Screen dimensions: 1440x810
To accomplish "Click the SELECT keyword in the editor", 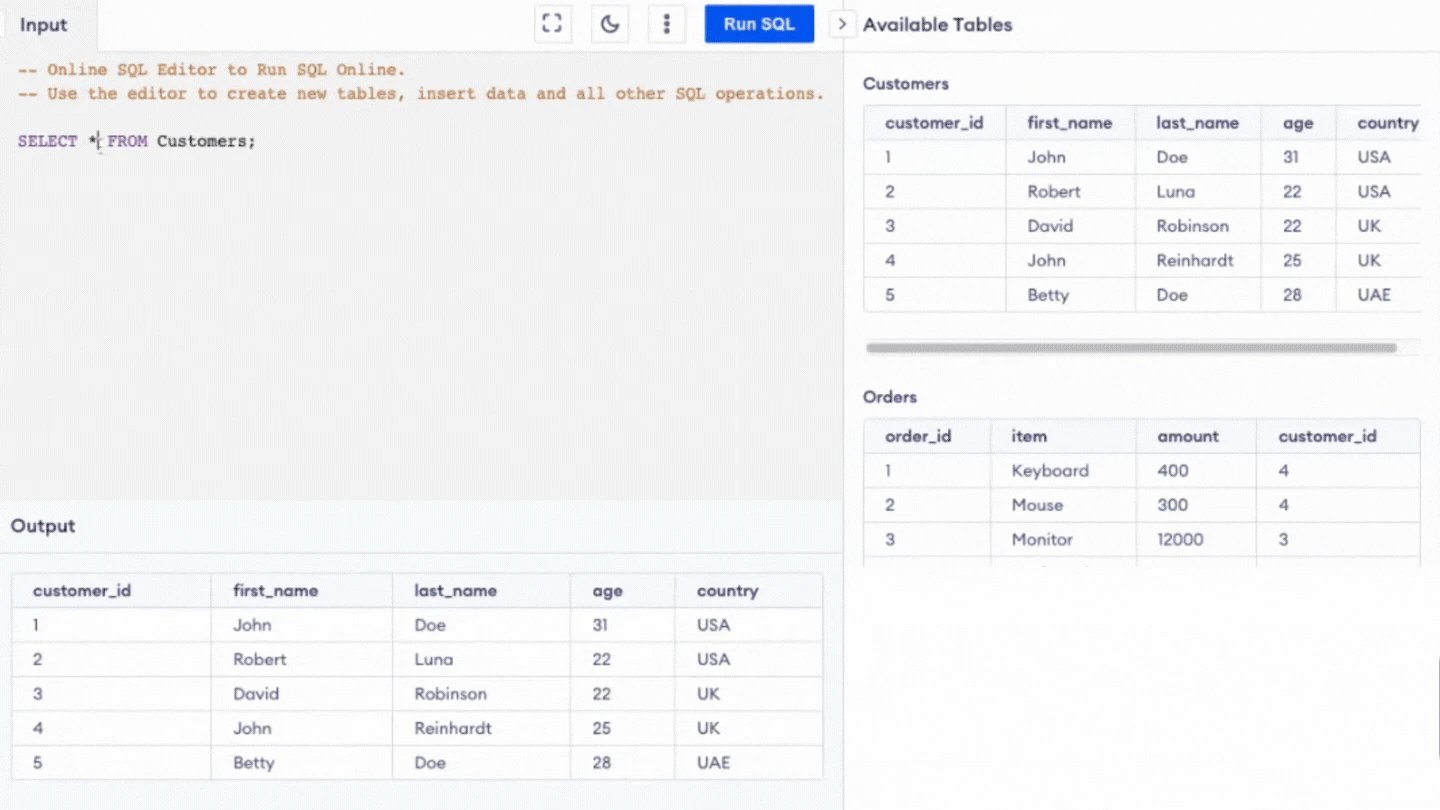I will click(47, 141).
